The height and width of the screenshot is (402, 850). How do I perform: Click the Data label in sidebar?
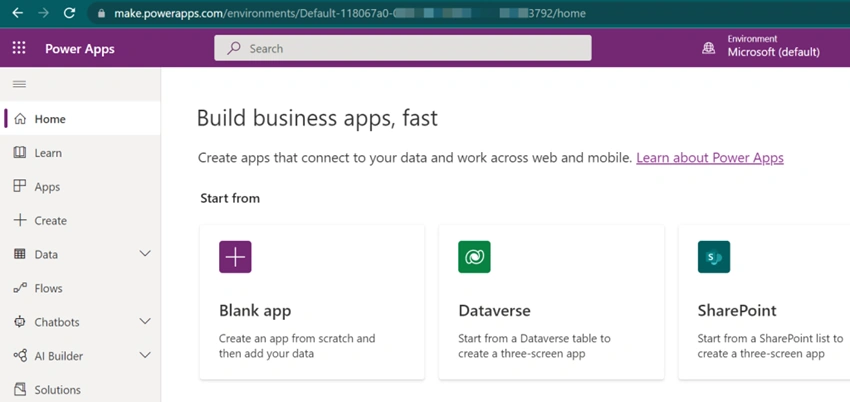coord(46,254)
